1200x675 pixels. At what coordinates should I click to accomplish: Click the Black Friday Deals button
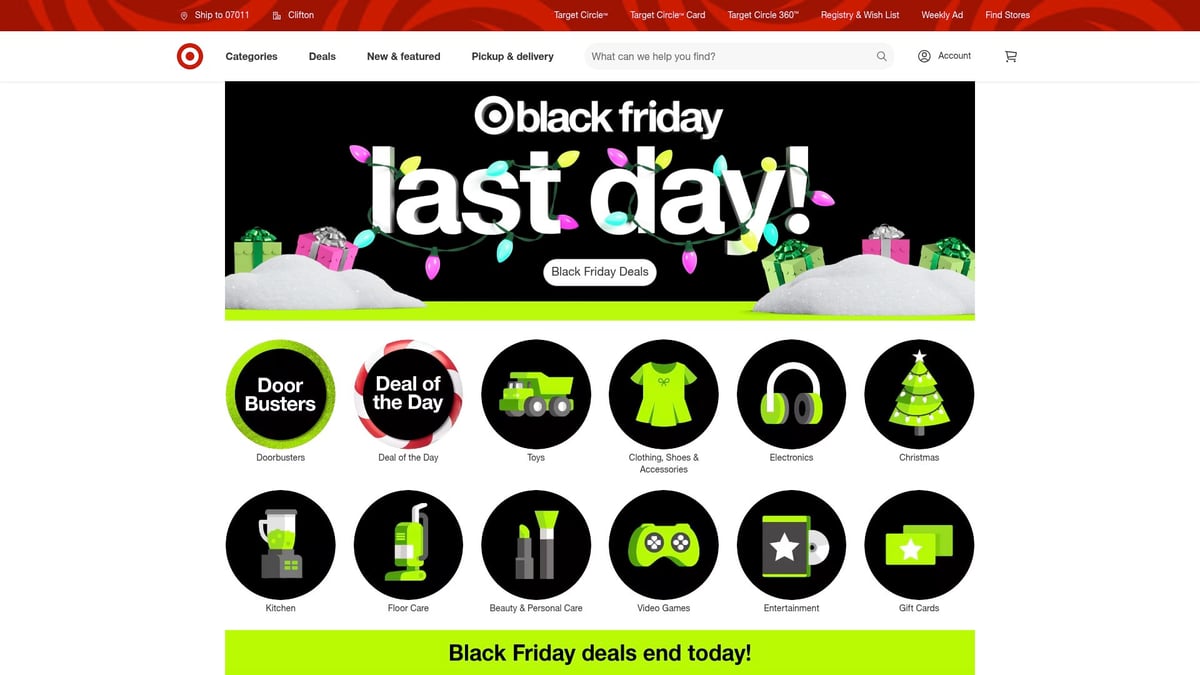tap(600, 271)
